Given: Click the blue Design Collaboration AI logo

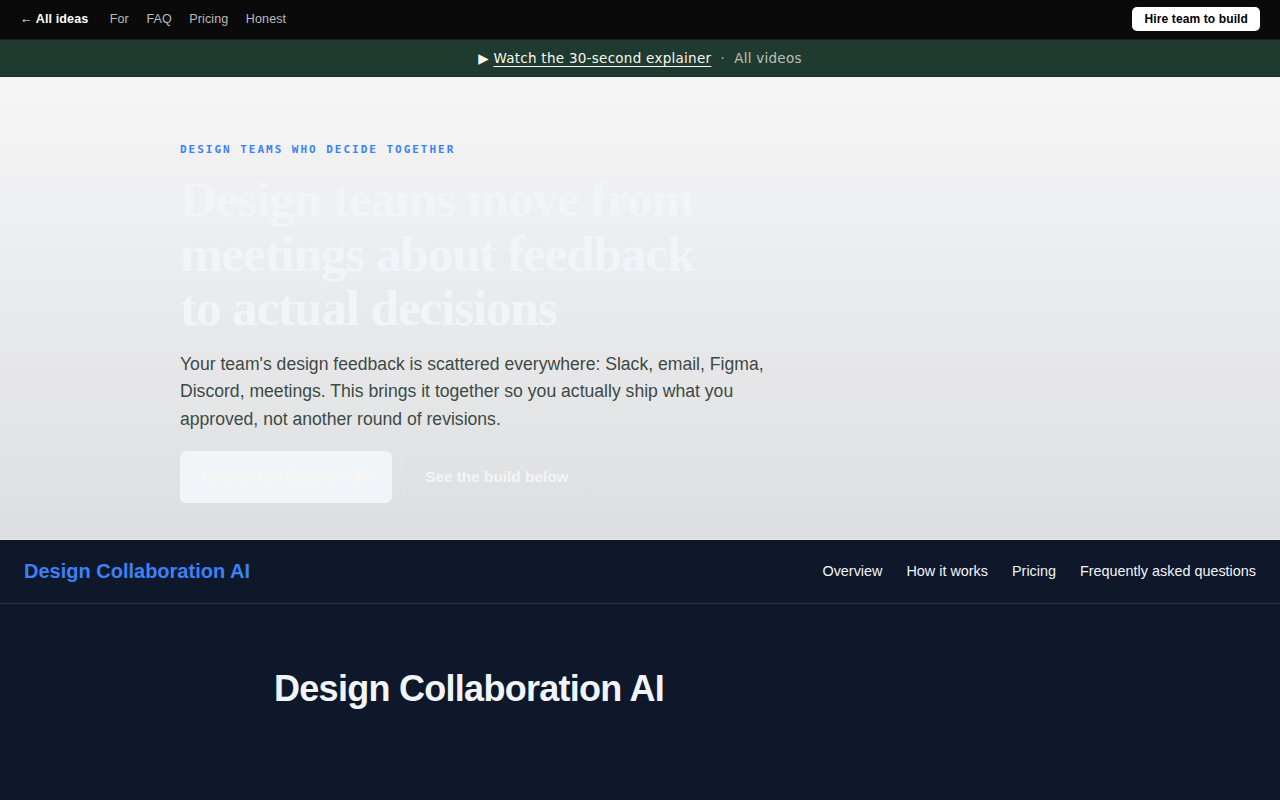Looking at the screenshot, I should coord(137,571).
